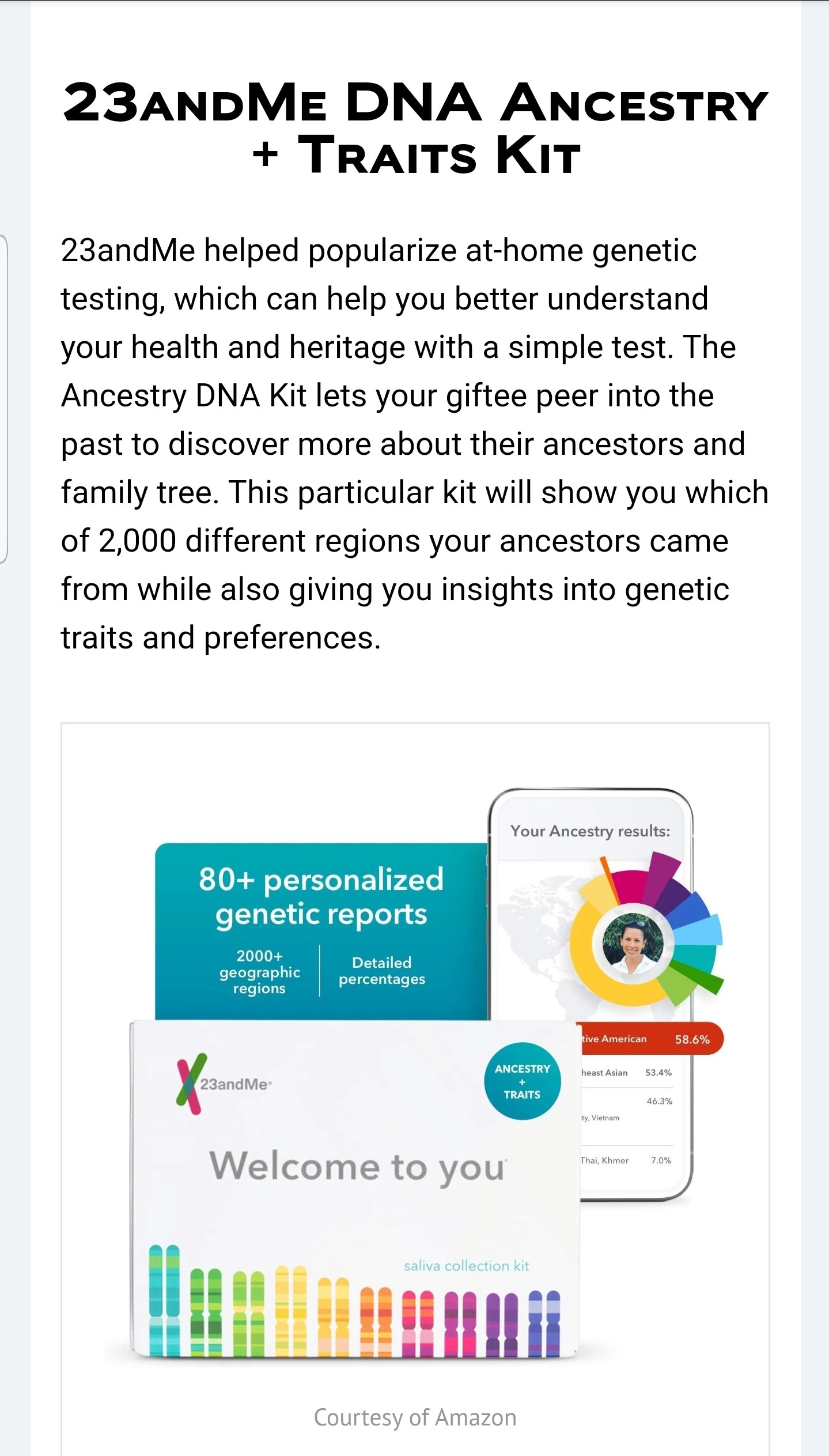Image resolution: width=829 pixels, height=1456 pixels.
Task: Click the Vietnam 46.3% result row
Action: [627, 1109]
